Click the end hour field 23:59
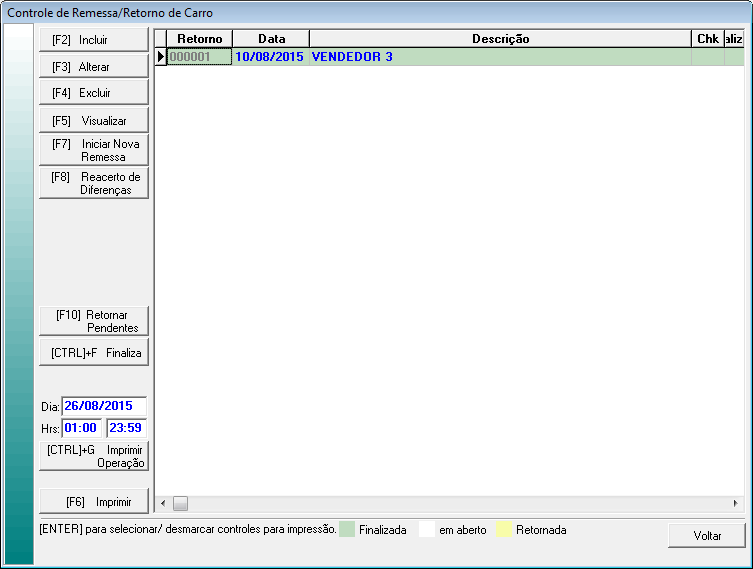 coord(126,428)
